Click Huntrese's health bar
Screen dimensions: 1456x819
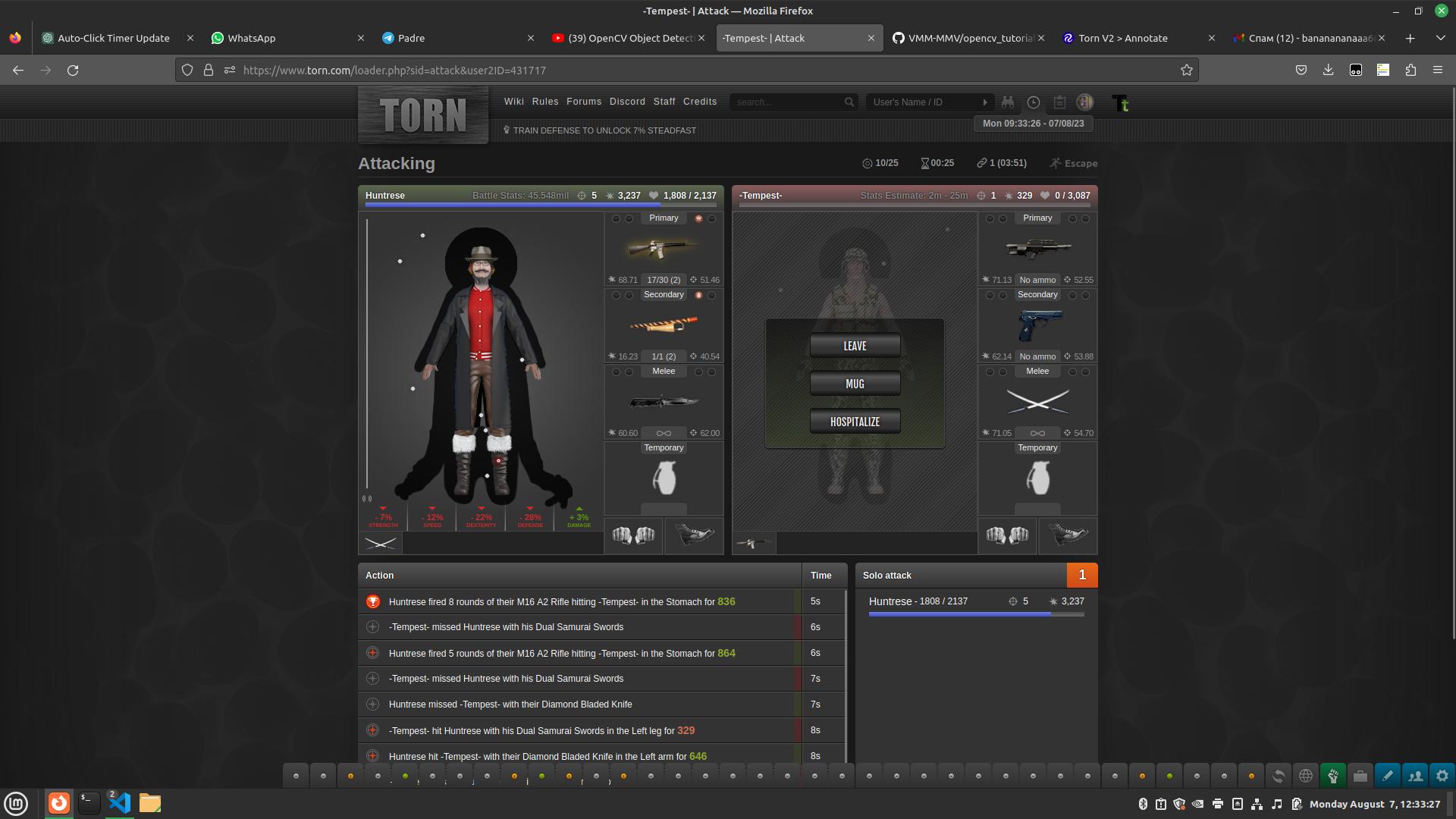click(541, 205)
